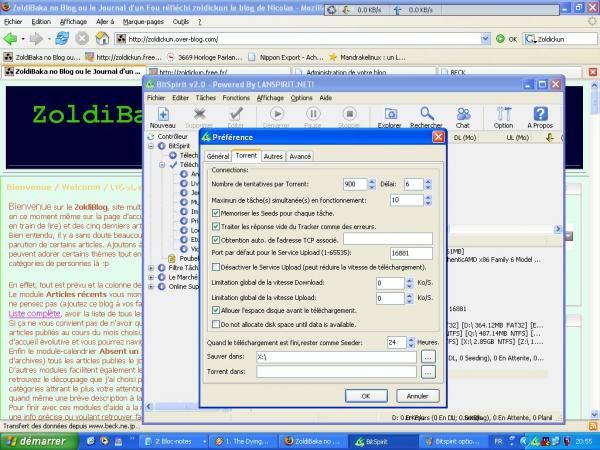Expand the Online Support tree node

[x=151, y=287]
